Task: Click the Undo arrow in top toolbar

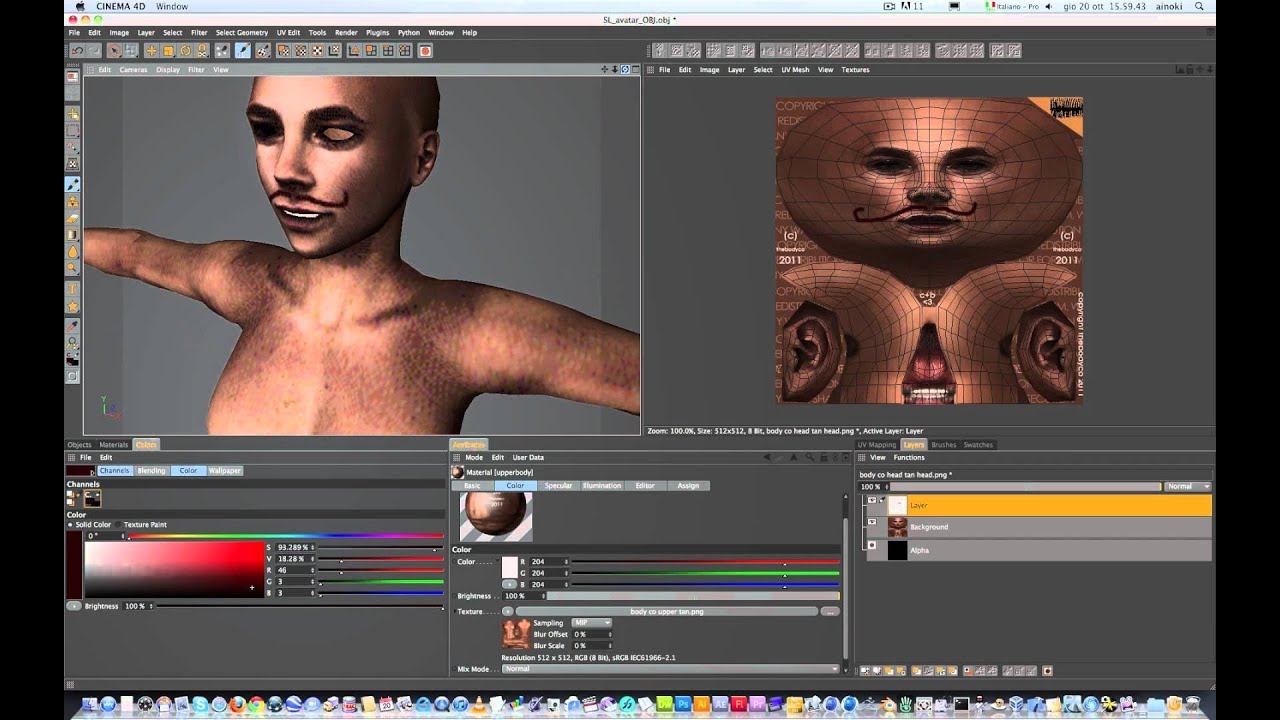Action: 77,50
